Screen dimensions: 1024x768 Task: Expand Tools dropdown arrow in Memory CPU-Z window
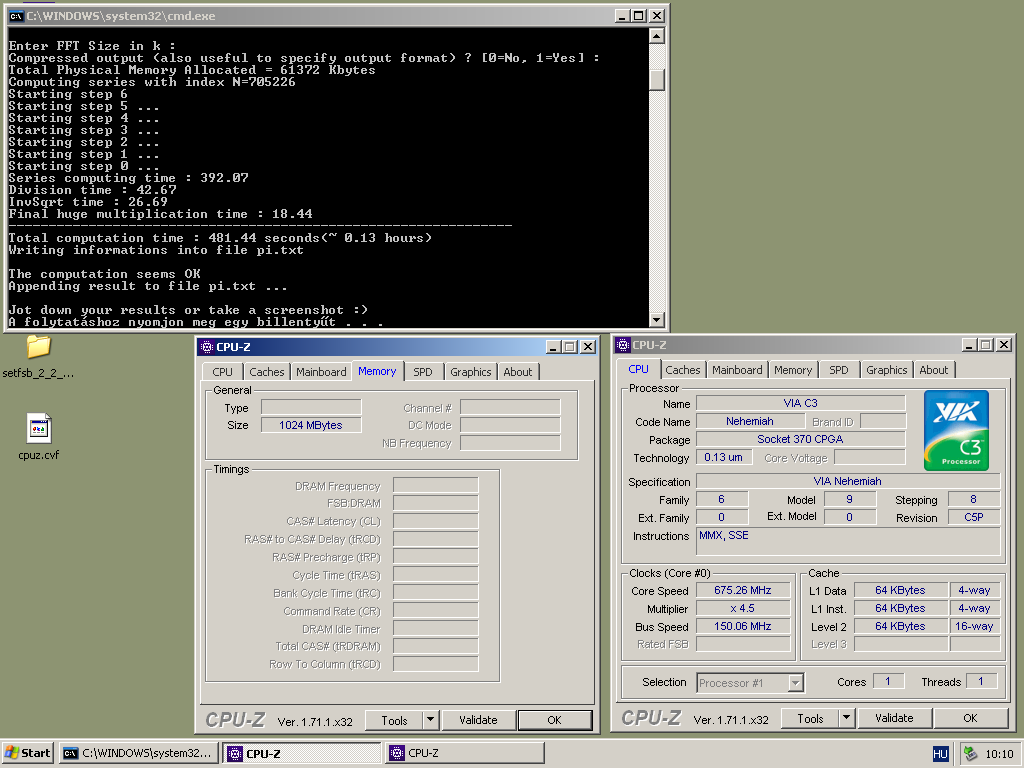(x=430, y=720)
